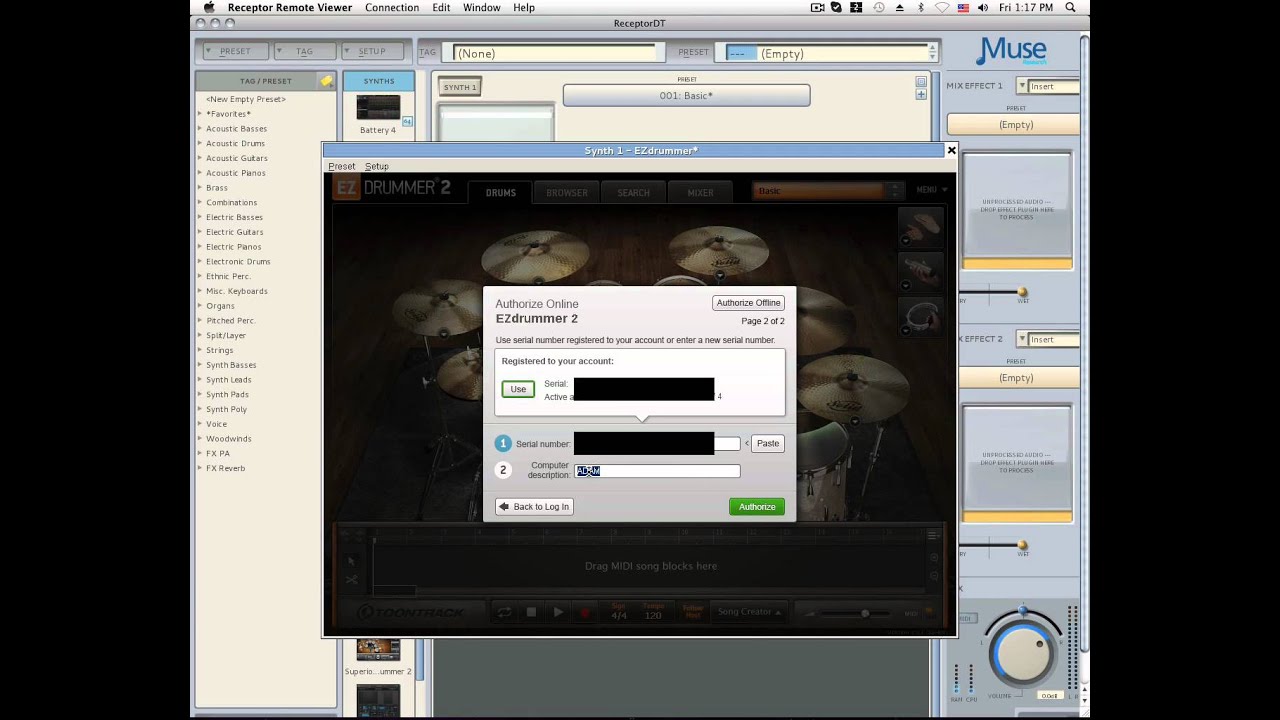Image resolution: width=1280 pixels, height=720 pixels.
Task: Click the Synth 1 slot button
Action: [x=460, y=87]
